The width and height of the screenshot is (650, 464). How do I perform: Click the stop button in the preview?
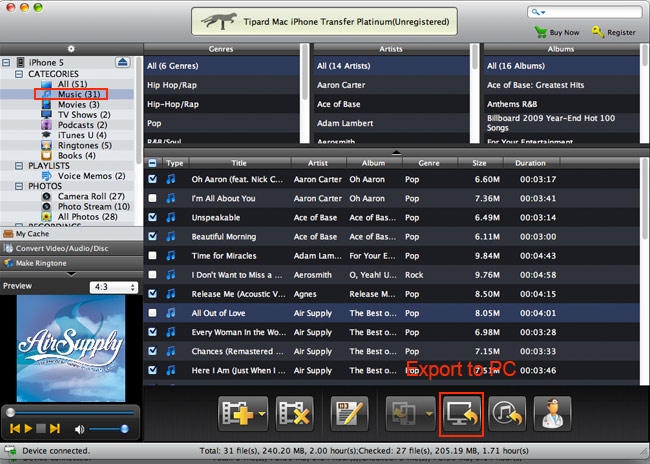click(41, 428)
